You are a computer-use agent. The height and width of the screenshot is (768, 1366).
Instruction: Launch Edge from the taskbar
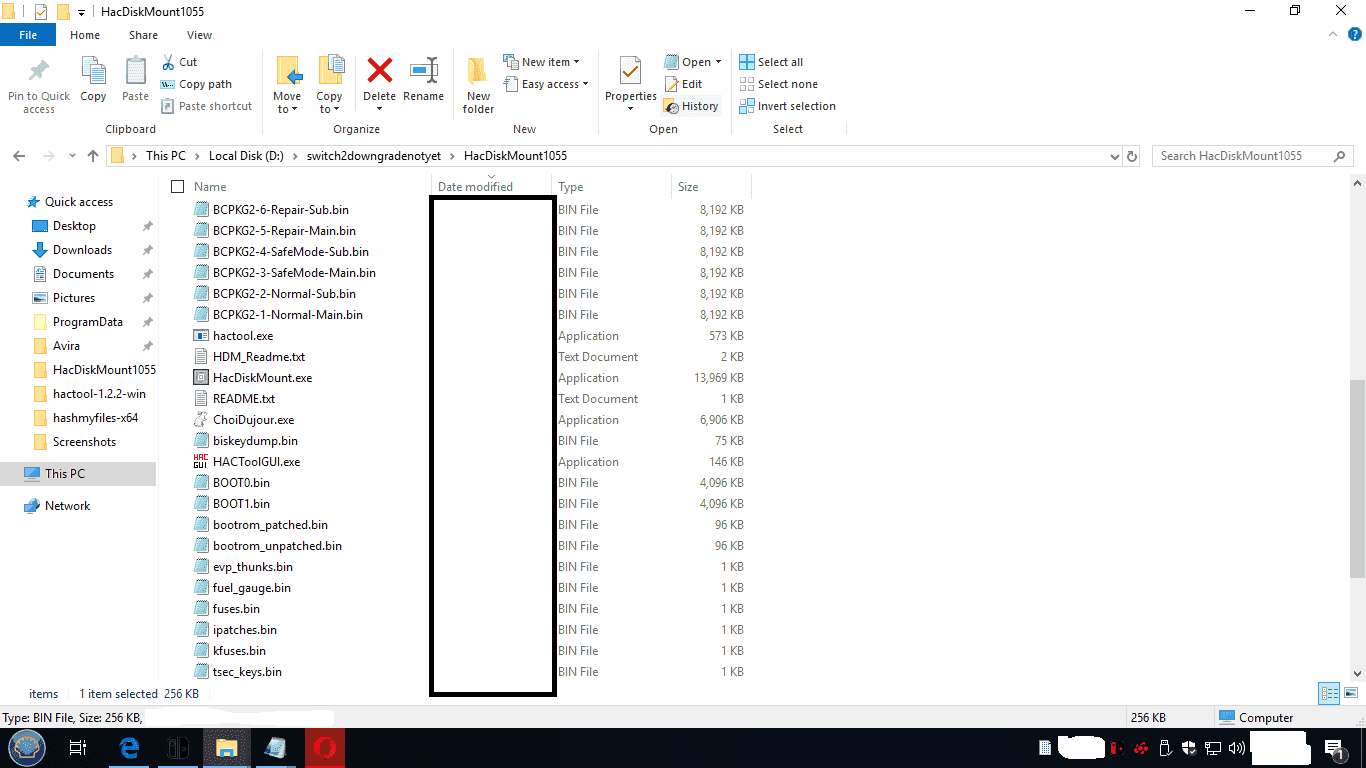tap(129, 748)
